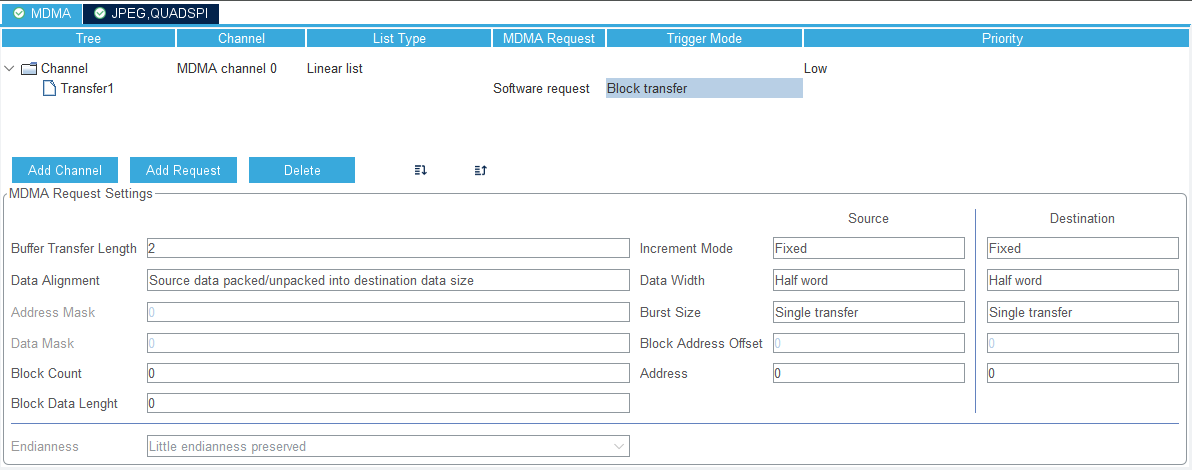Switch to the JPEG,QUADSPI tab
1192x470 pixels.
(151, 13)
